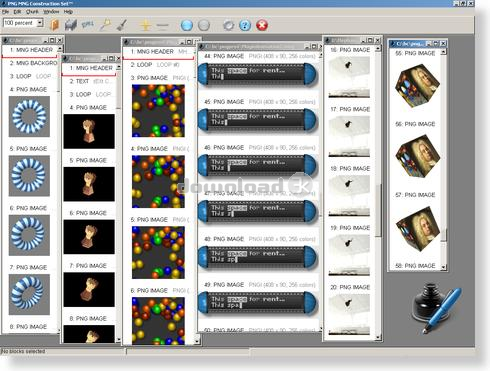This screenshot has height=371, width=490.
Task: Click the blue question mark help icon
Action: (245, 25)
